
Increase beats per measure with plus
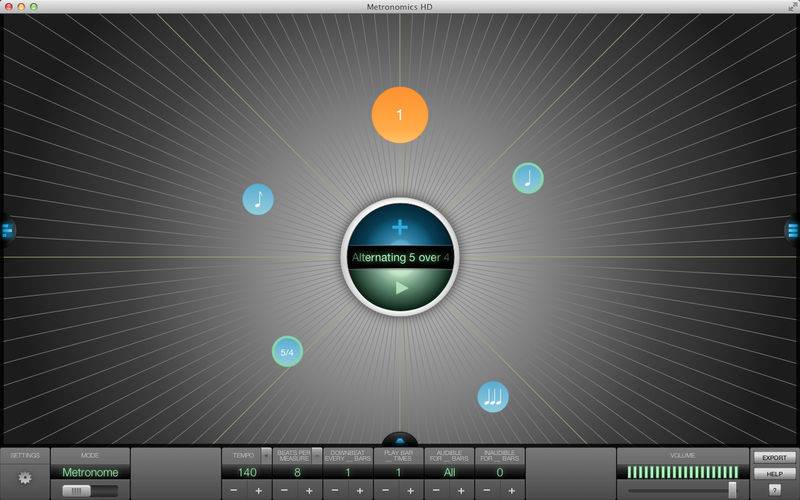(309, 490)
